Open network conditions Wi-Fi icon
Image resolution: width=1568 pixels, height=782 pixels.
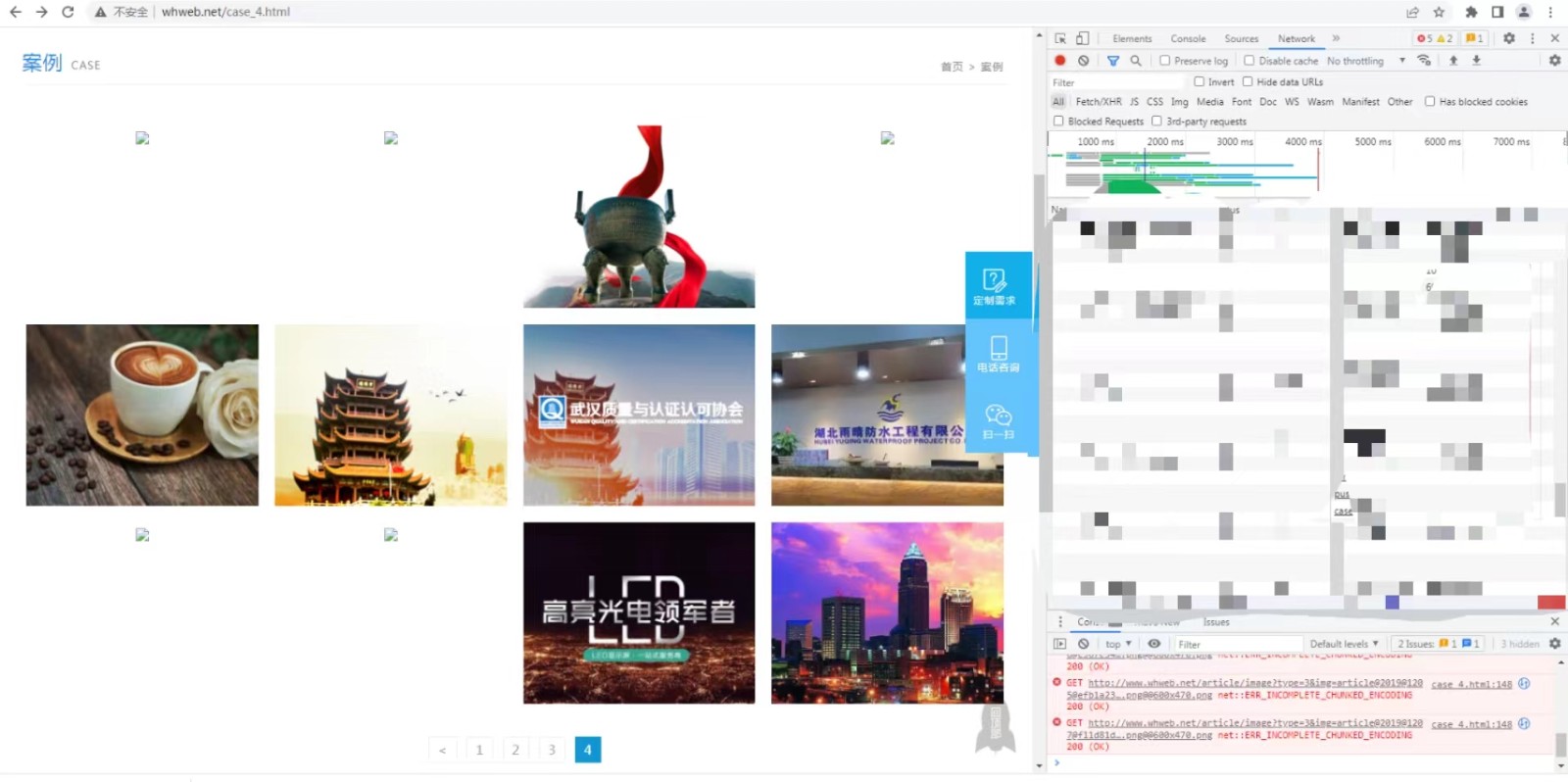click(1424, 61)
